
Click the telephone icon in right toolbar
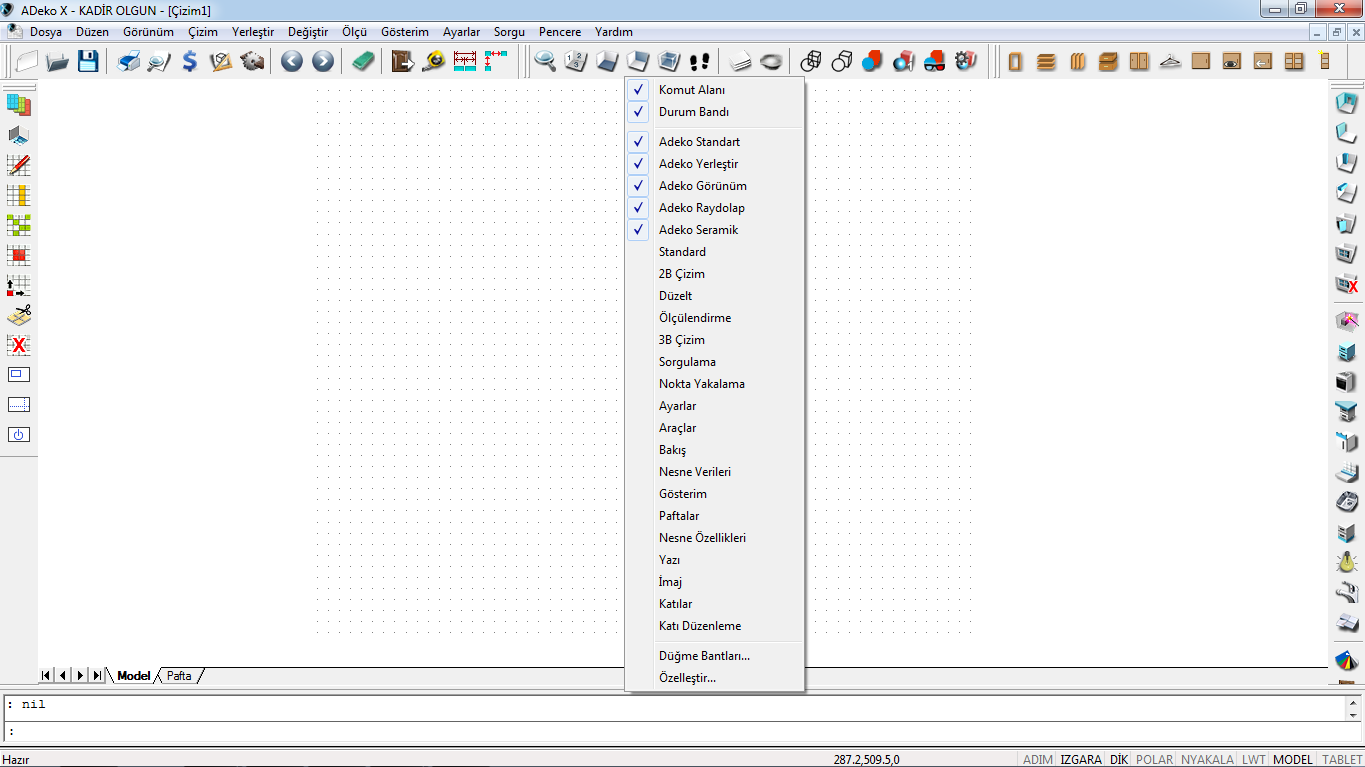1347,502
